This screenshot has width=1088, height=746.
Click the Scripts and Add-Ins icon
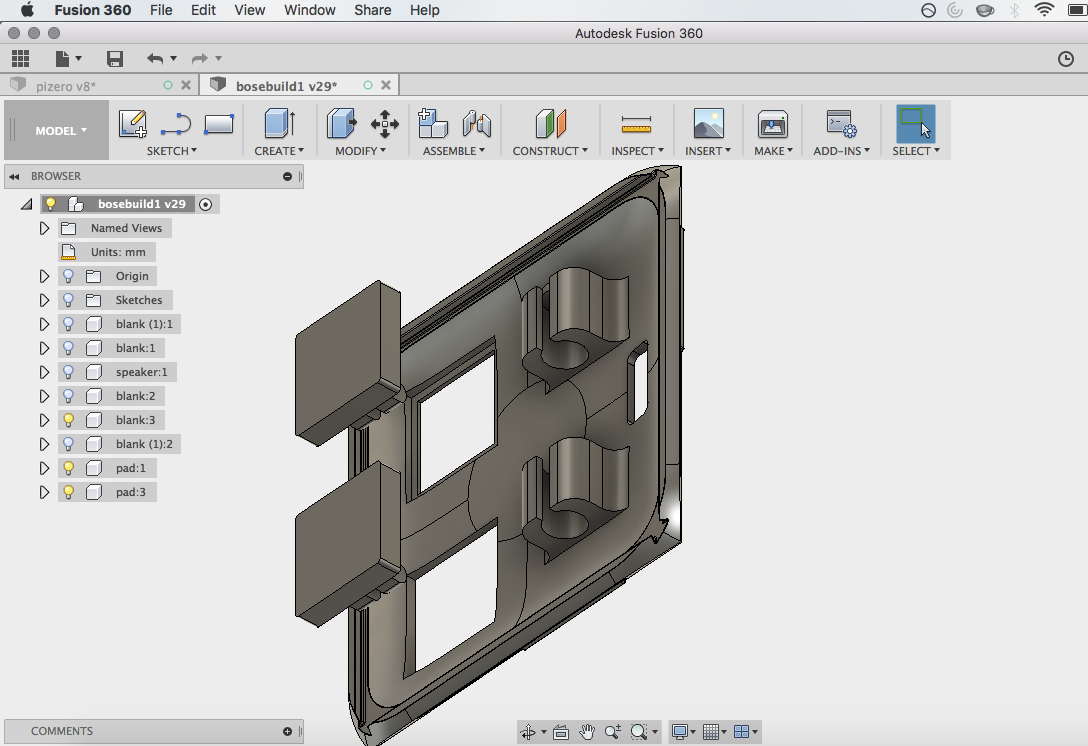[x=842, y=124]
